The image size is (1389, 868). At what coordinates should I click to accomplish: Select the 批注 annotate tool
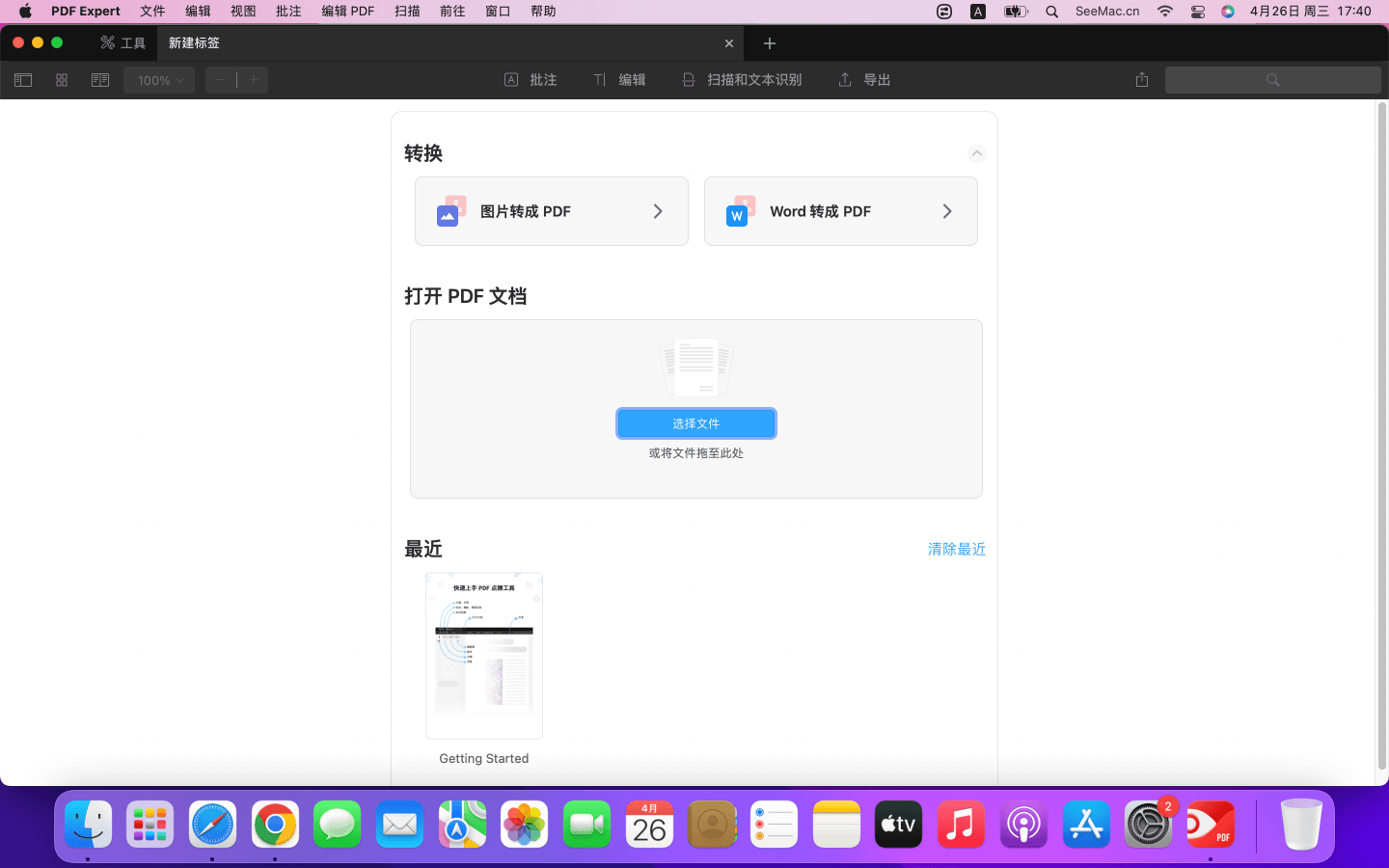tap(531, 80)
